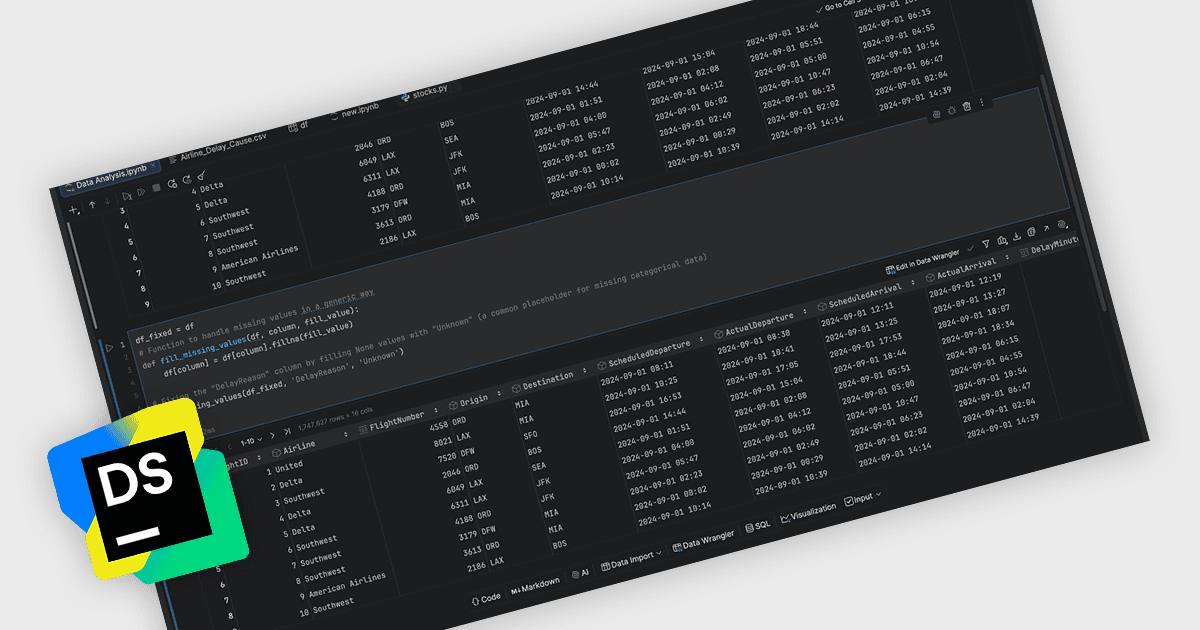This screenshot has height=630, width=1200.
Task: Stop kernel execution square icon
Action: (156, 188)
